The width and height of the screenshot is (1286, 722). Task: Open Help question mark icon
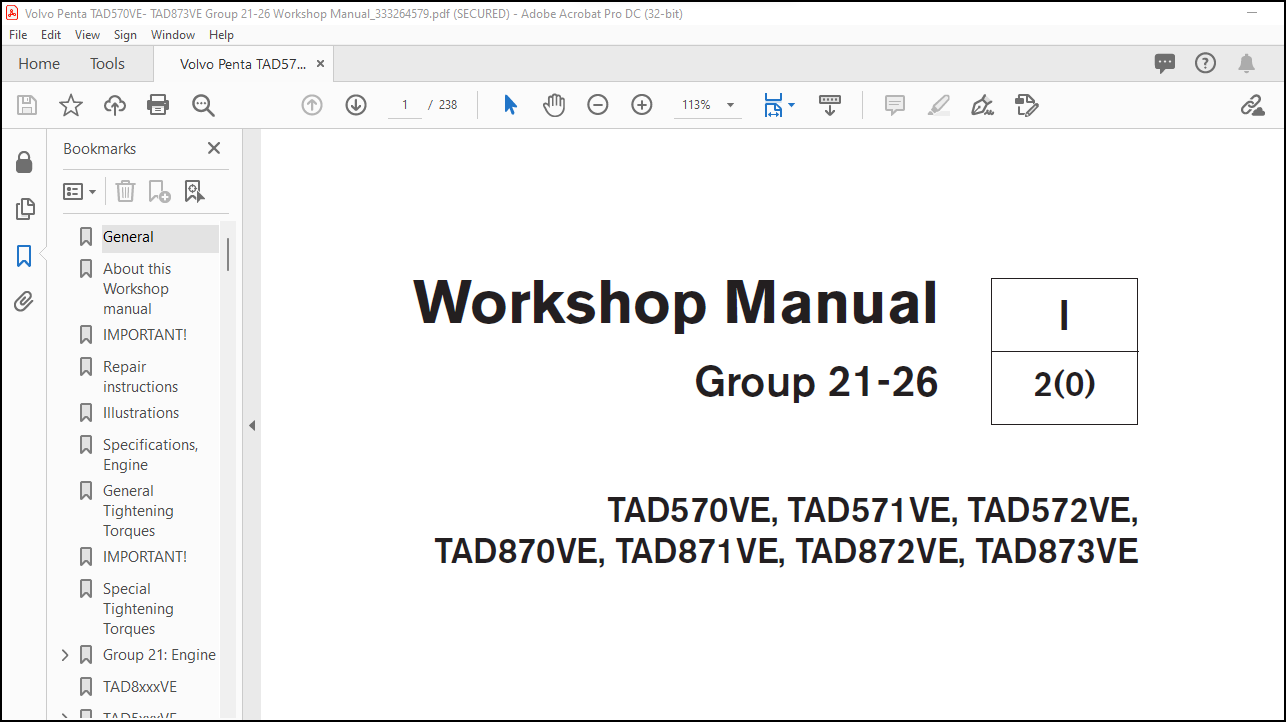(x=1206, y=63)
